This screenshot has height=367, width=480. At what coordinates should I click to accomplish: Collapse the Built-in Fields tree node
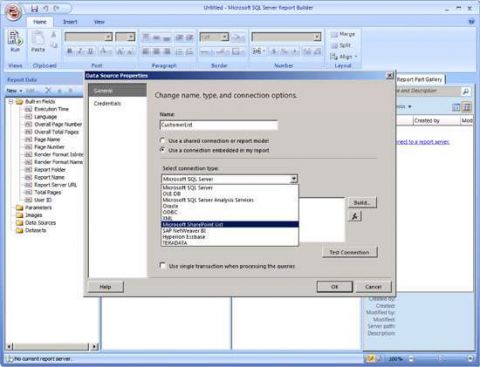[x=11, y=101]
